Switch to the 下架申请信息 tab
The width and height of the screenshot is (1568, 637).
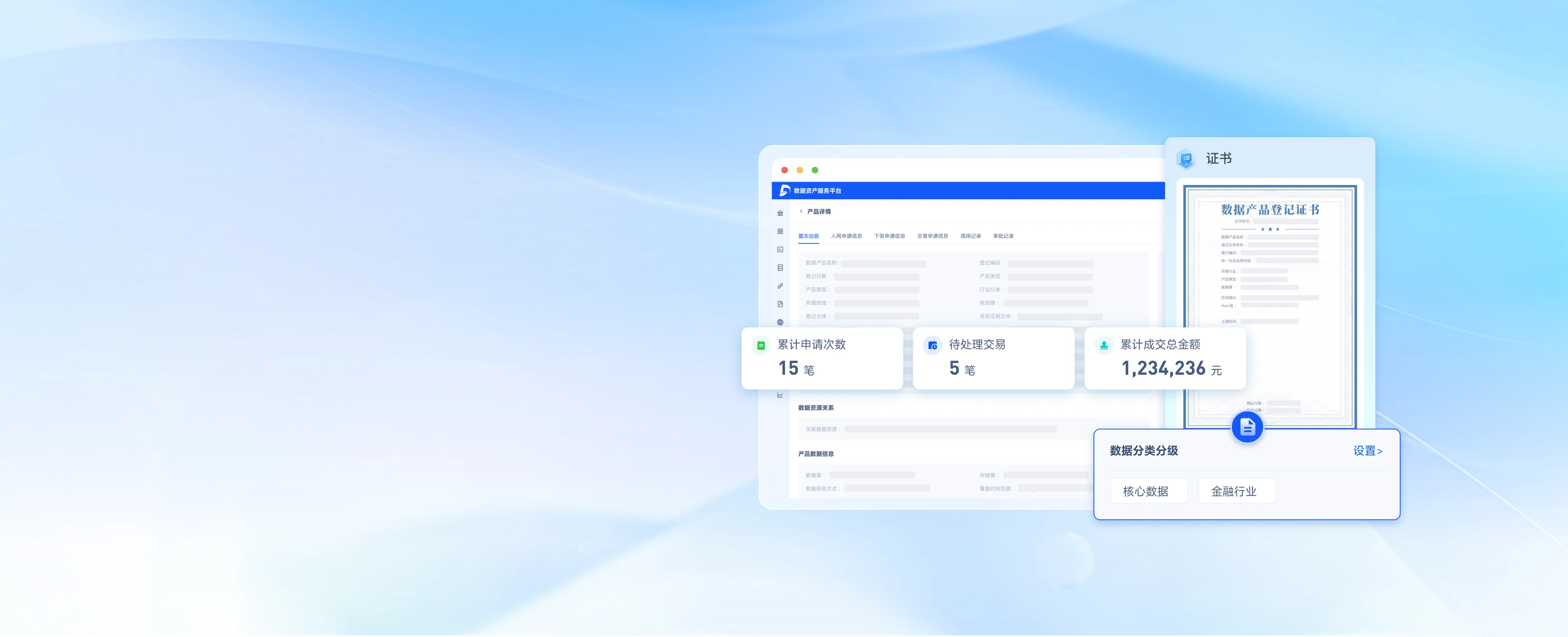click(x=889, y=236)
